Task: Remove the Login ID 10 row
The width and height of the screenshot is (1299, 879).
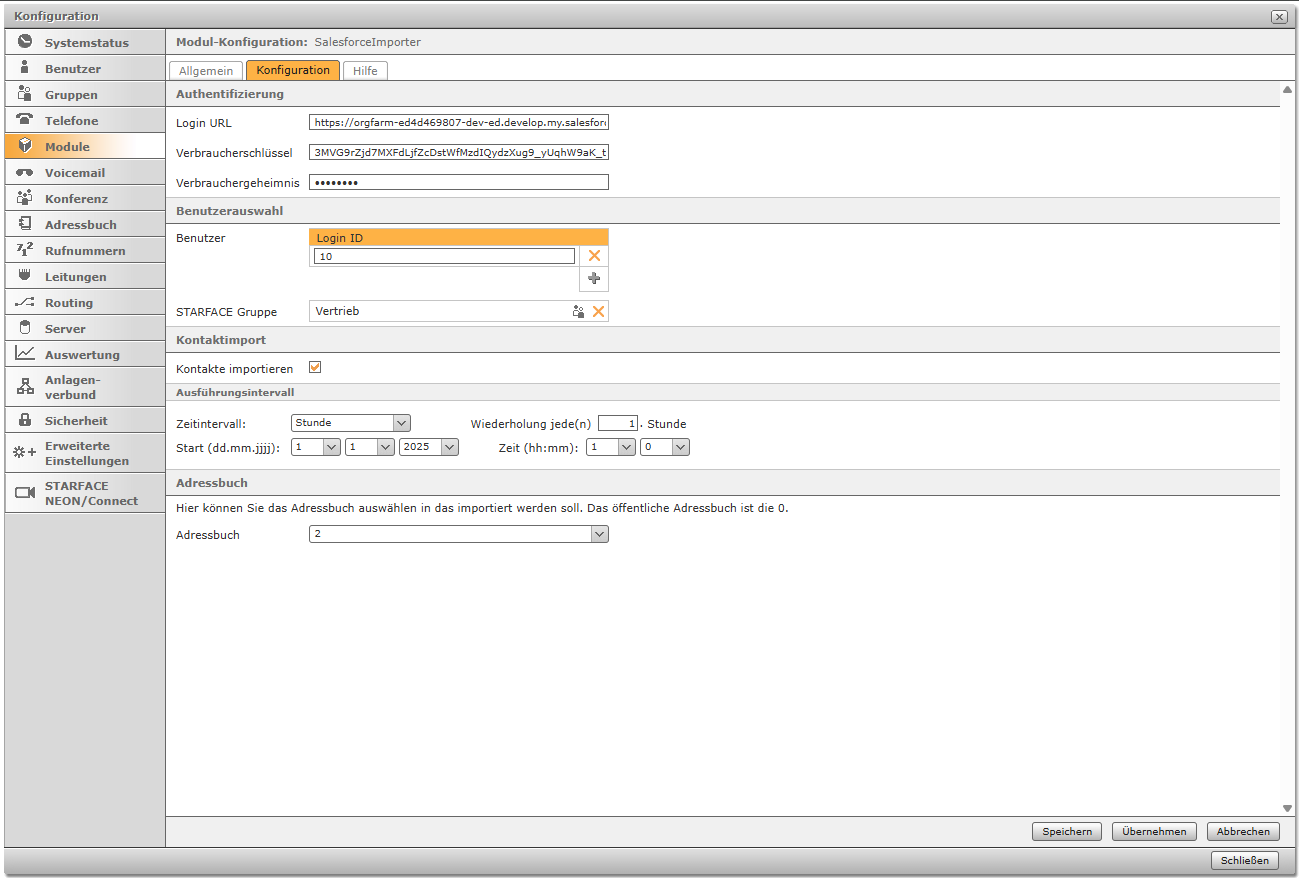Action: pos(594,256)
